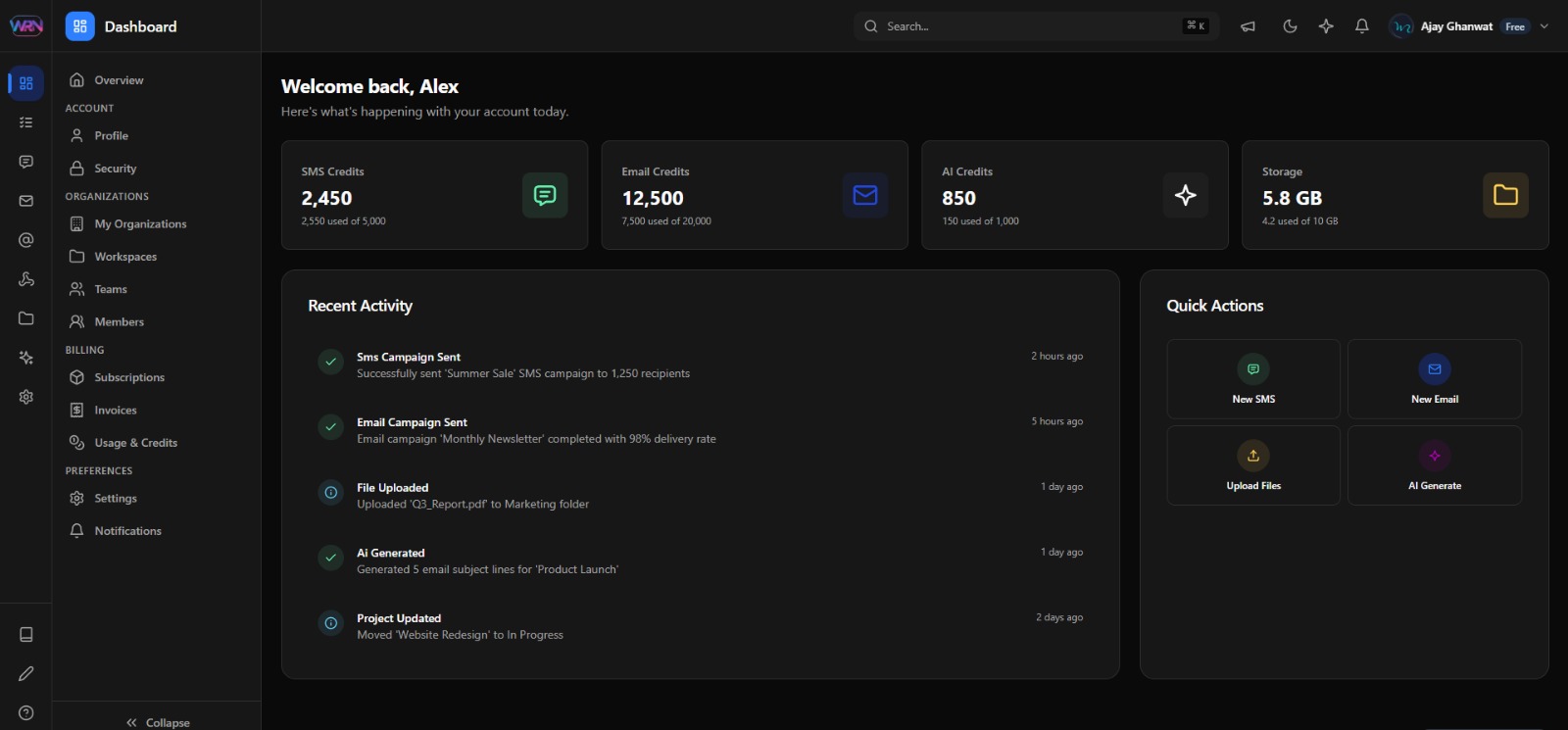Screen dimensions: 1568x730
Task: Open Settings under Preferences
Action: click(x=157, y=498)
